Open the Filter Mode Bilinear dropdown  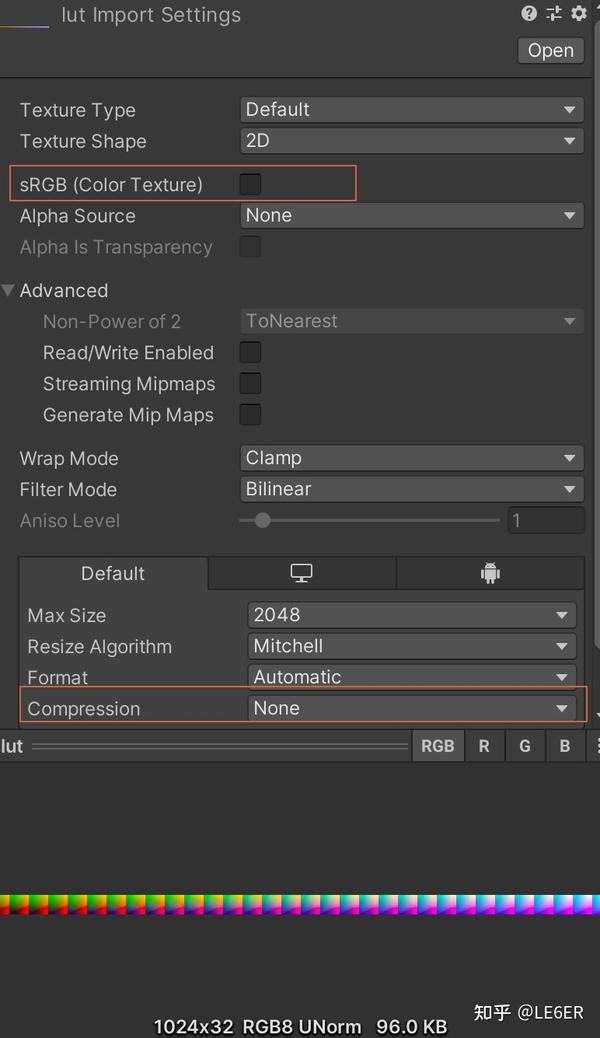click(x=412, y=489)
